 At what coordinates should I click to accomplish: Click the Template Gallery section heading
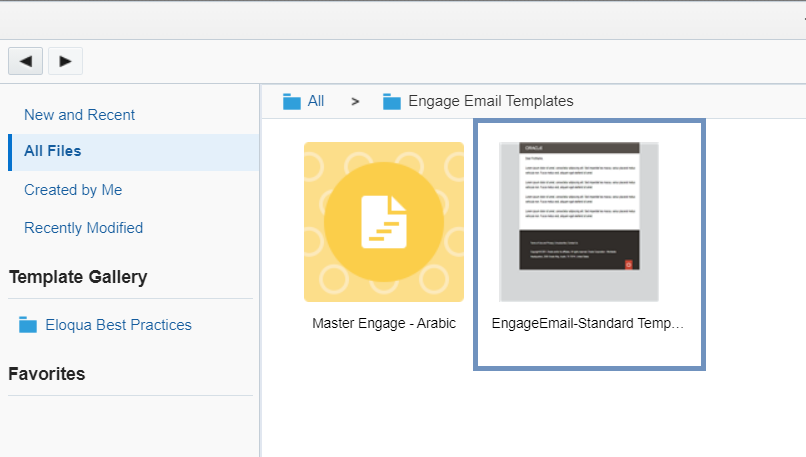point(78,277)
